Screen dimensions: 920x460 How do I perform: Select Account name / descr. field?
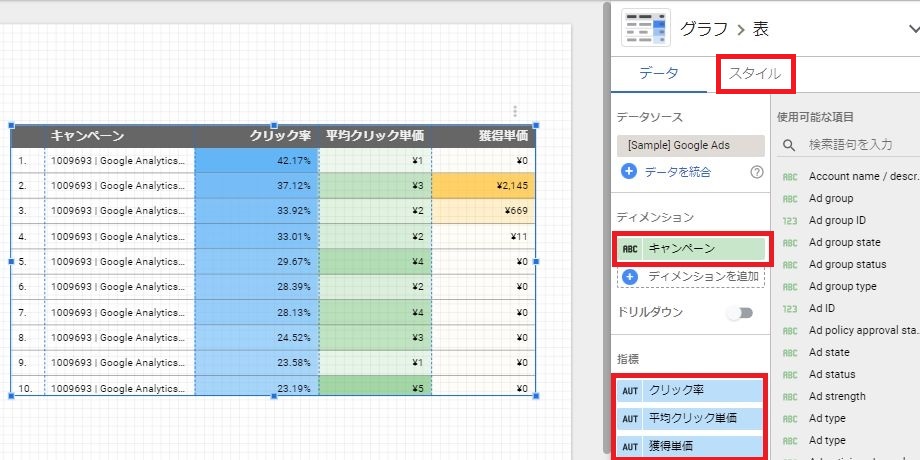[862, 176]
